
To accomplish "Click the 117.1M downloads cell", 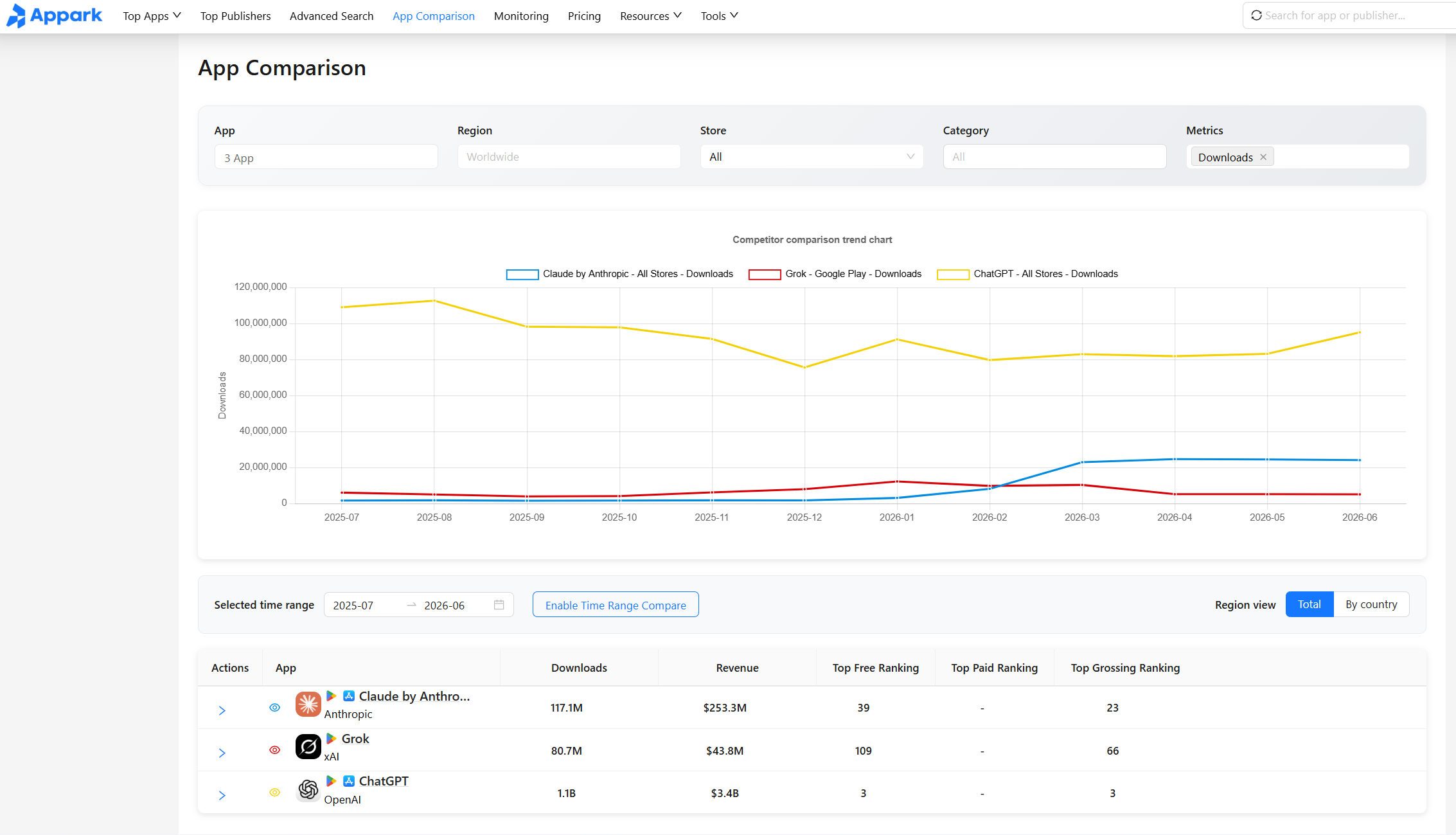I will pos(567,708).
